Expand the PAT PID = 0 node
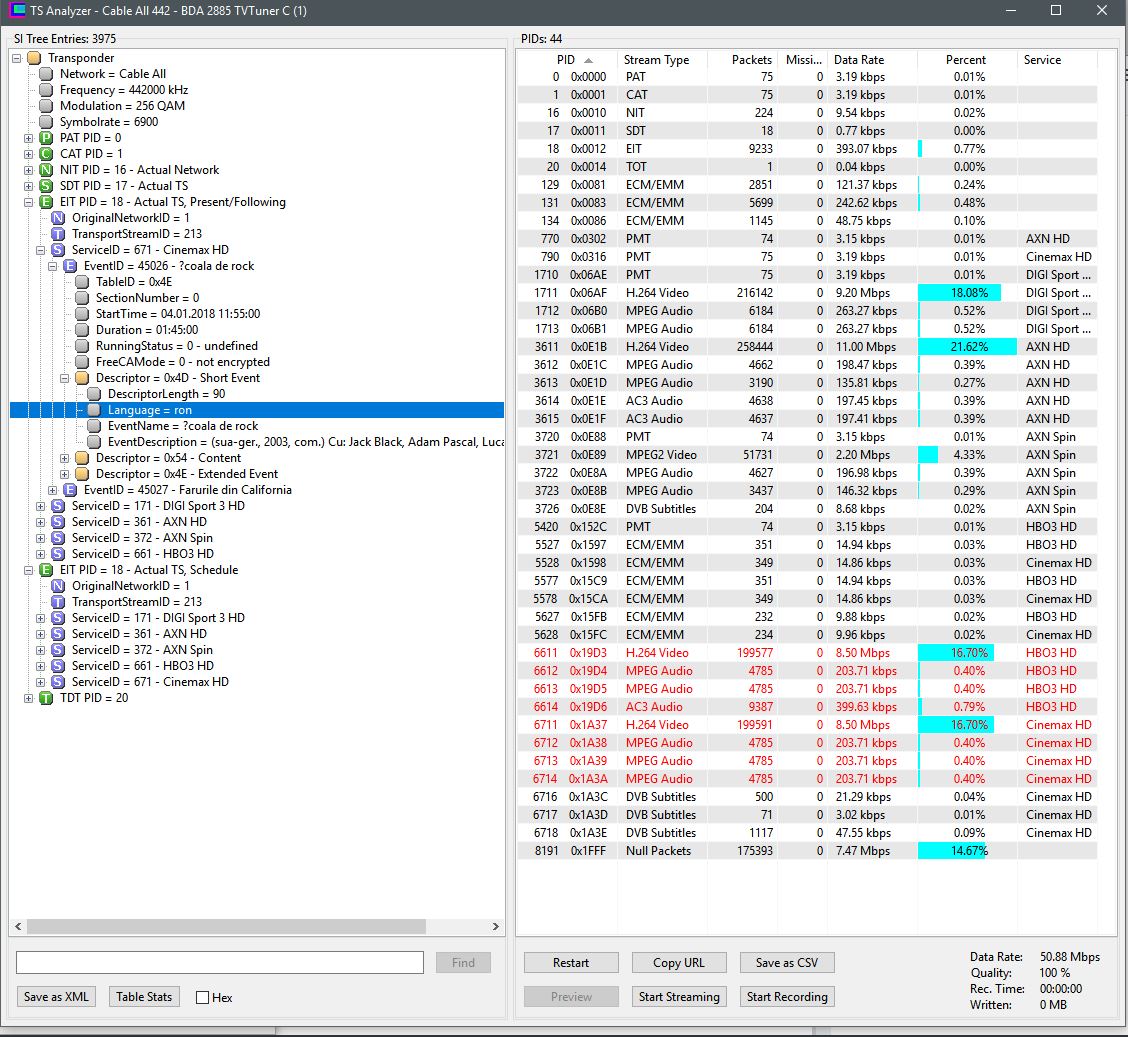Screen dimensions: 1128x1037 click(x=29, y=138)
